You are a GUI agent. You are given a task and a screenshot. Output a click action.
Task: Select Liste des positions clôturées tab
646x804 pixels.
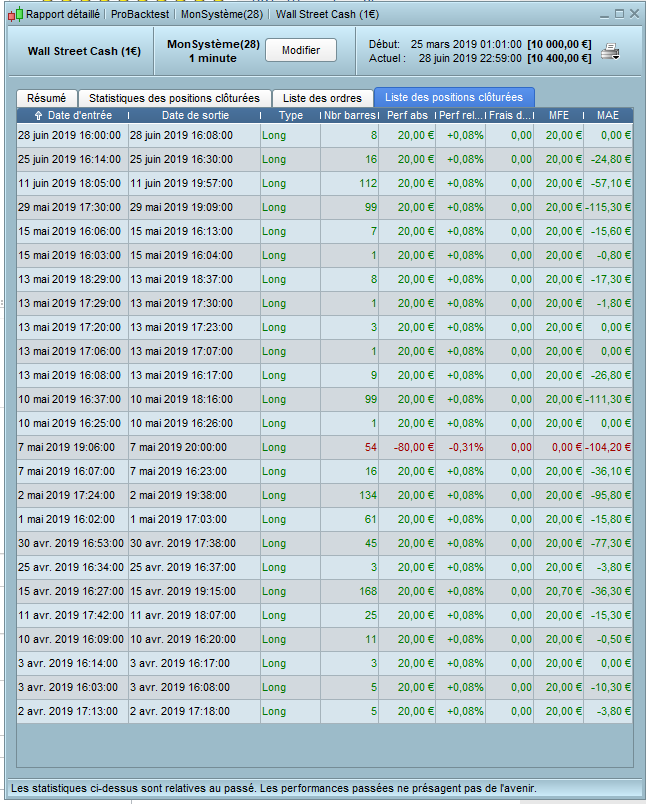click(x=454, y=98)
